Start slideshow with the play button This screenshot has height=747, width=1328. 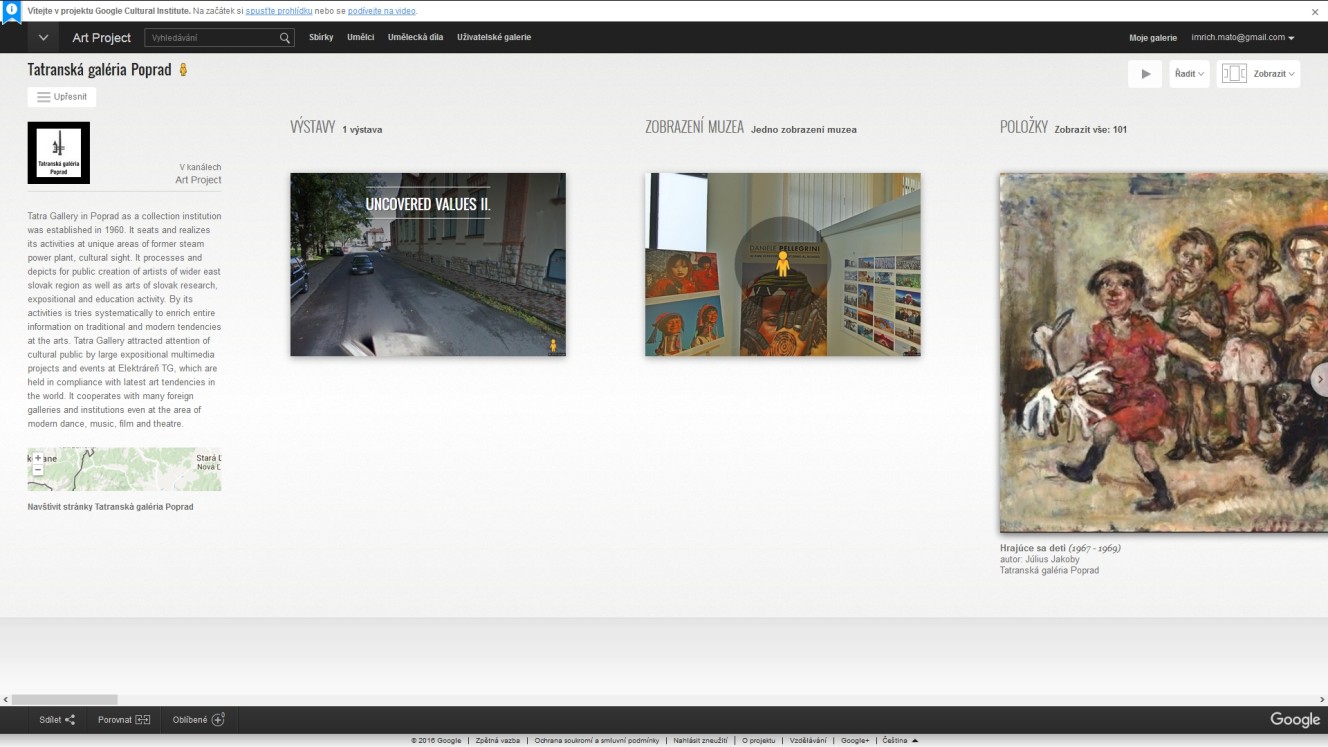click(1145, 74)
